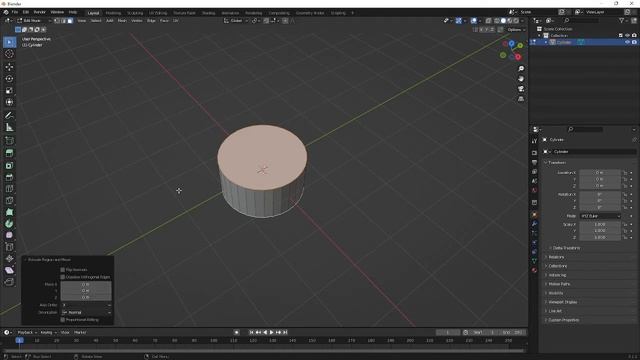The height and width of the screenshot is (360, 640).
Task: Click the Scale X value field
Action: point(600,224)
